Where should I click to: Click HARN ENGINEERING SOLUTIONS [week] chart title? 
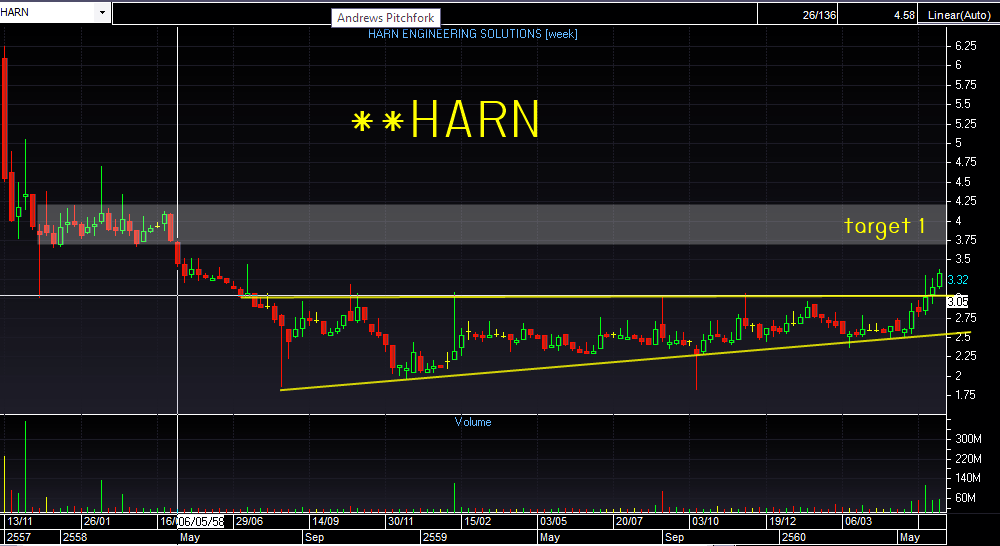pos(473,34)
